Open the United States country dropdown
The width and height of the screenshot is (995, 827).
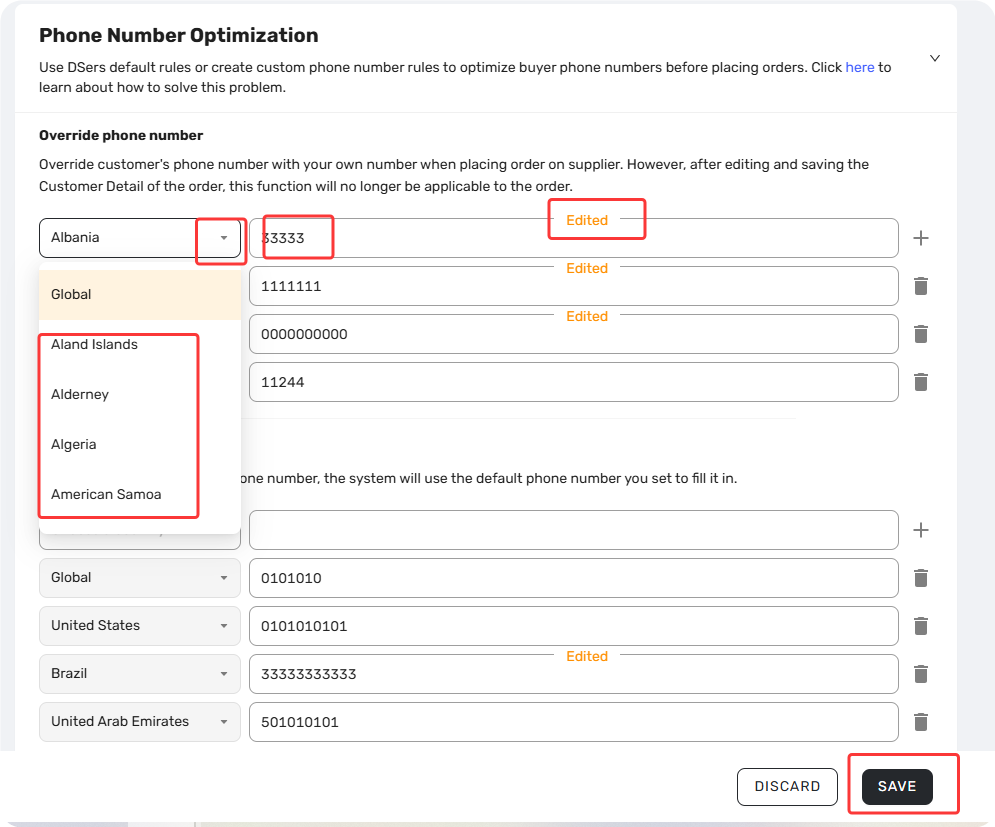click(x=140, y=626)
